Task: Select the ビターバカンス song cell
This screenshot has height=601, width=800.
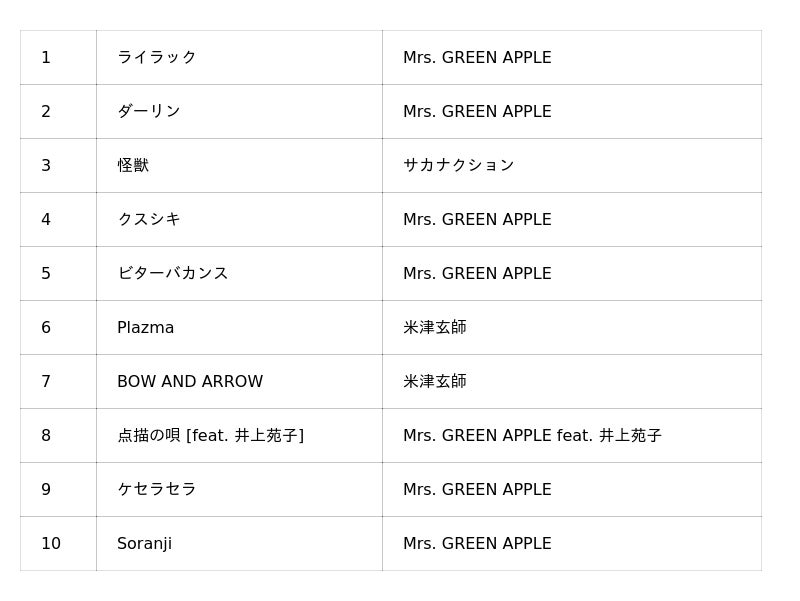Action: [x=239, y=273]
